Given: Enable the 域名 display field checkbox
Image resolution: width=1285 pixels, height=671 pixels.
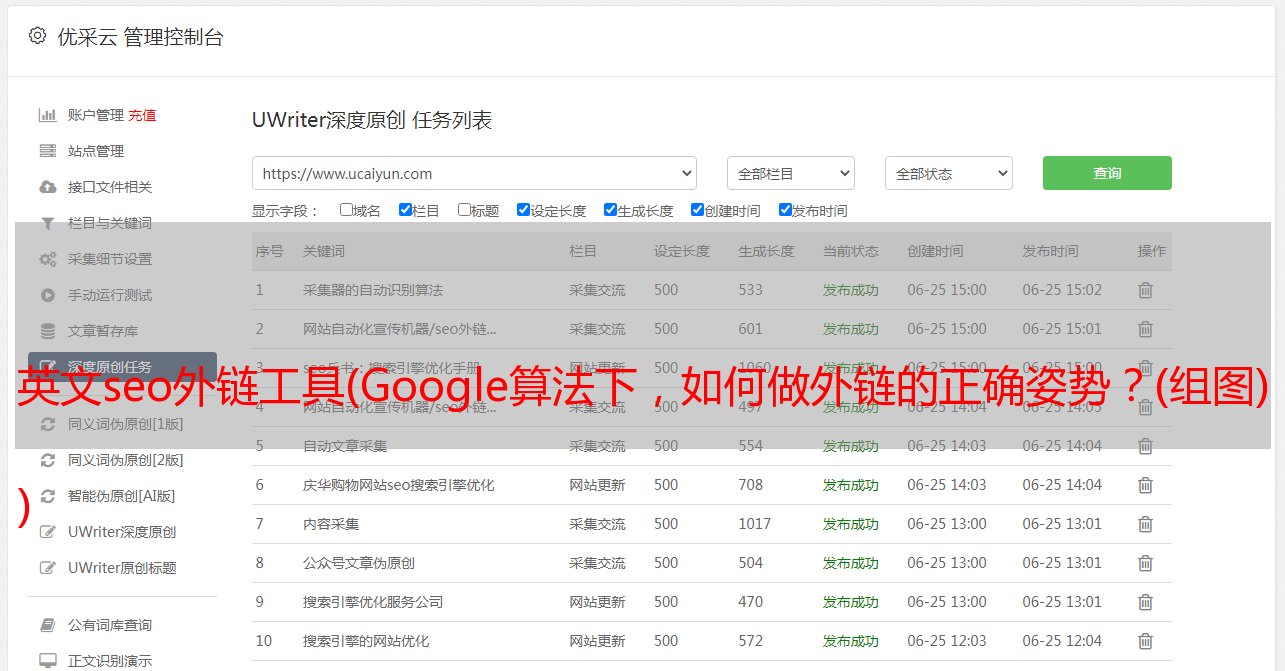Looking at the screenshot, I should [346, 210].
